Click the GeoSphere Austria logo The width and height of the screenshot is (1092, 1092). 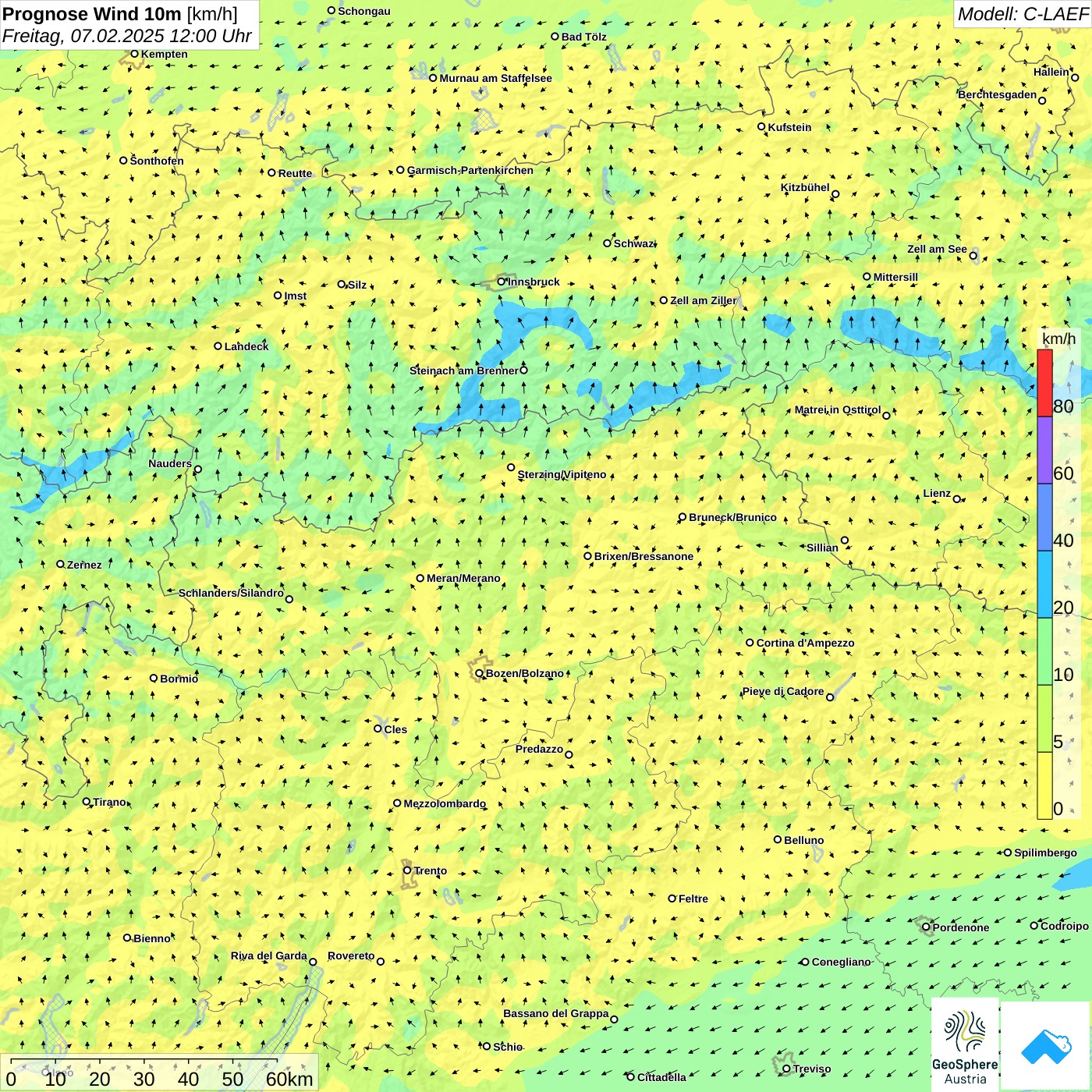(965, 1044)
